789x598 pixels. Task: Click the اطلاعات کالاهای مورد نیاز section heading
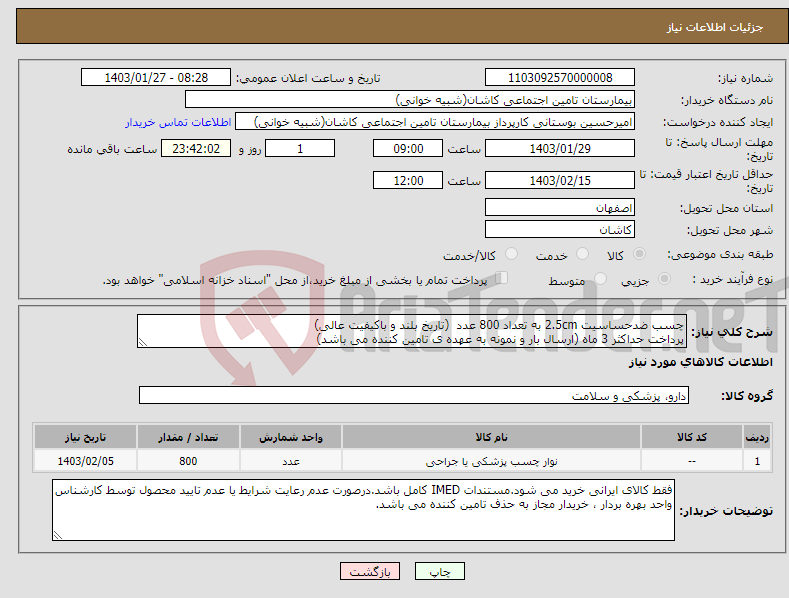click(x=700, y=362)
